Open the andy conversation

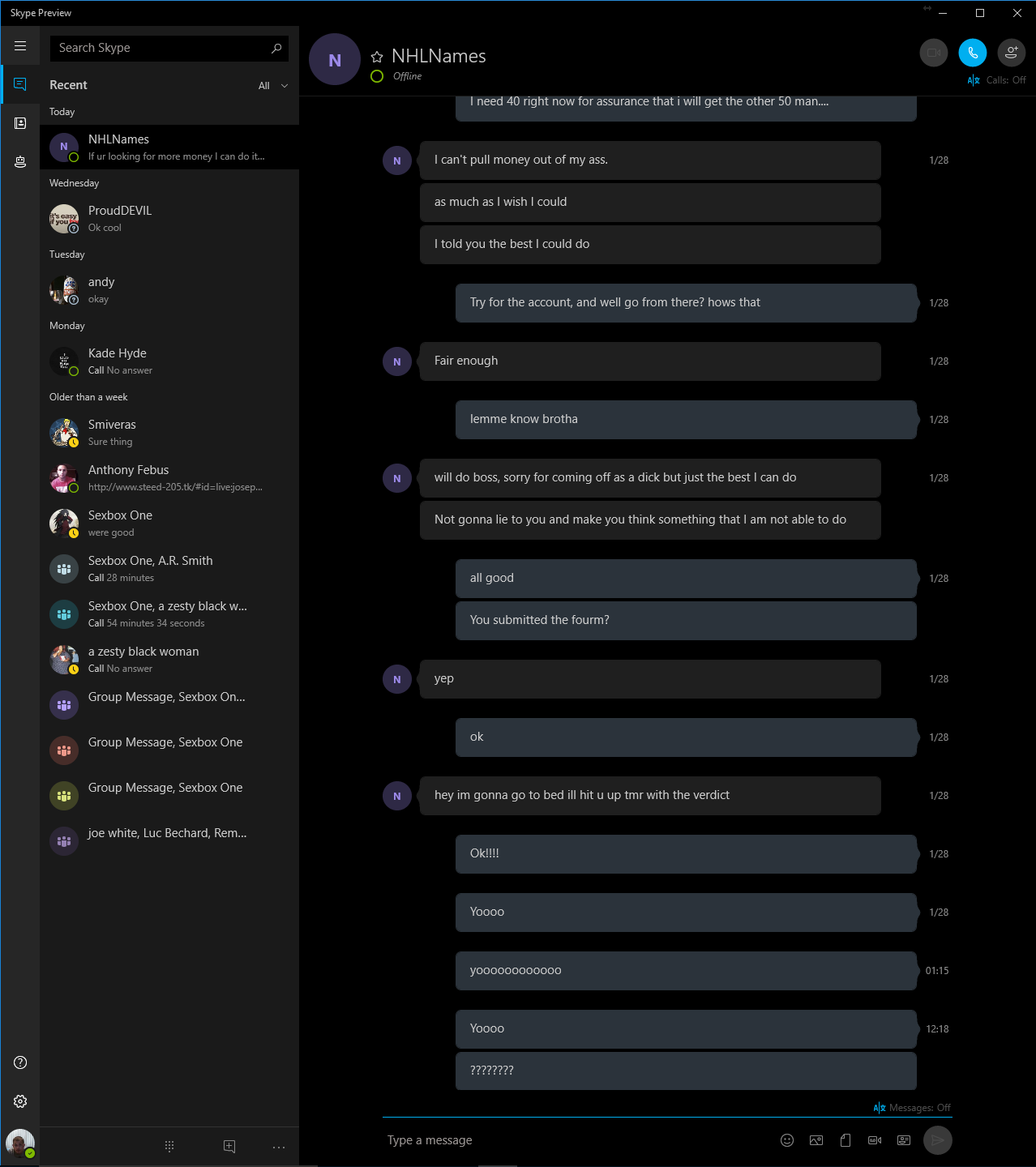tap(169, 290)
